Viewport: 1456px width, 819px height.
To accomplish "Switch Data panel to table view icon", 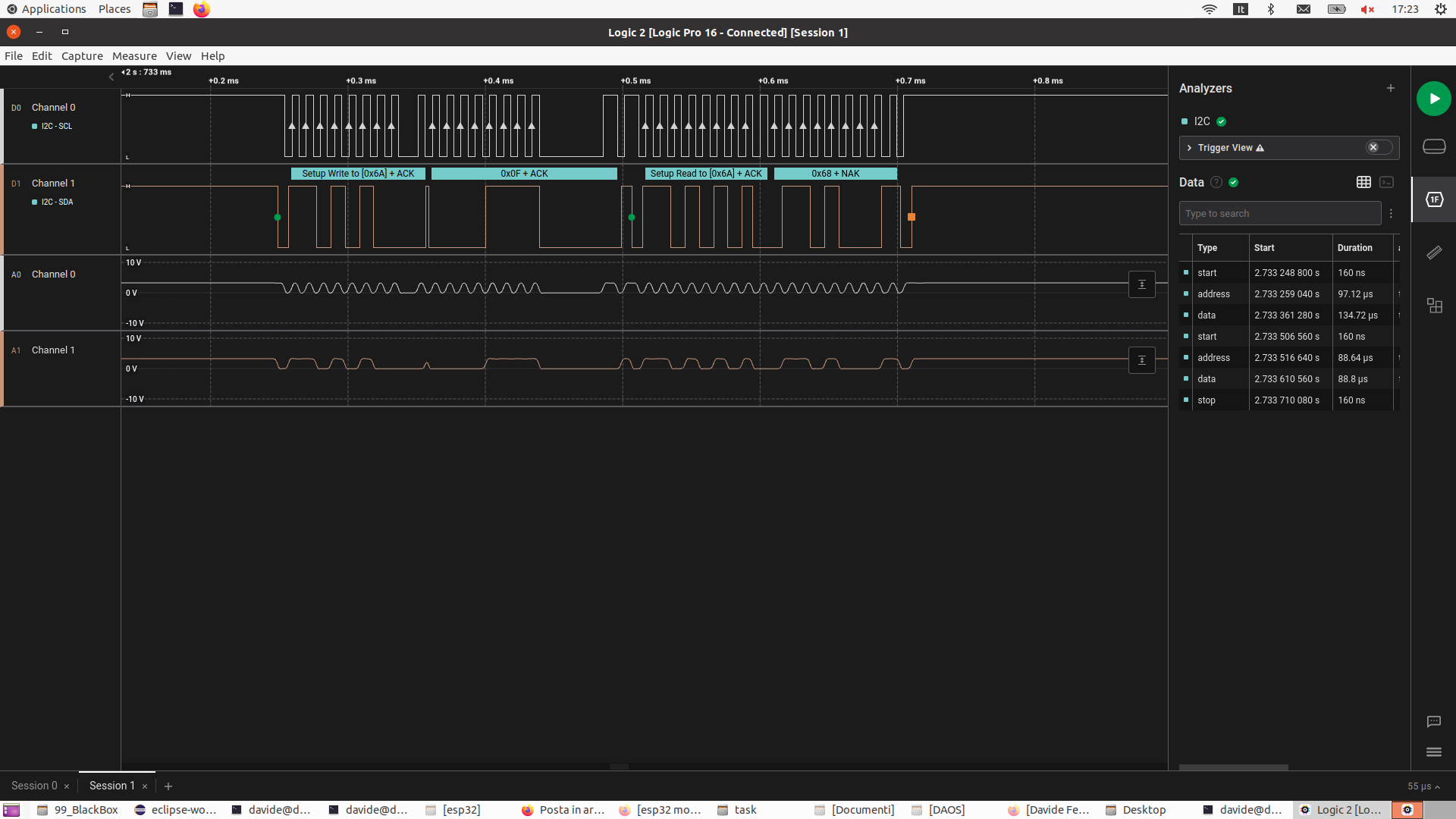I will click(1363, 182).
